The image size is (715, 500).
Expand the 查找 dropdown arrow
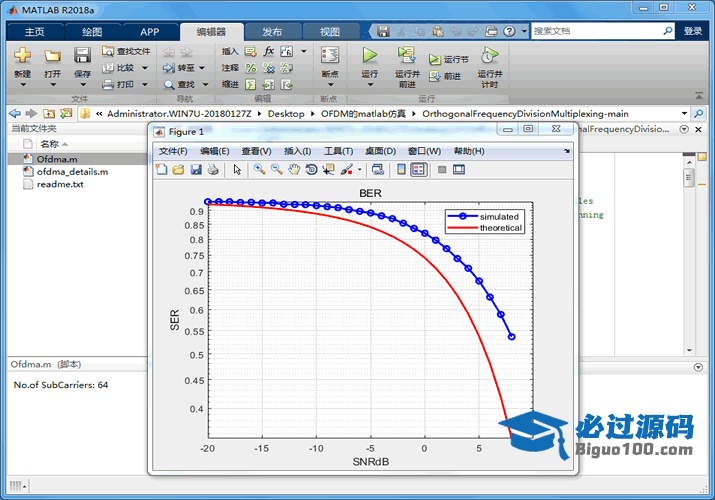click(x=205, y=84)
